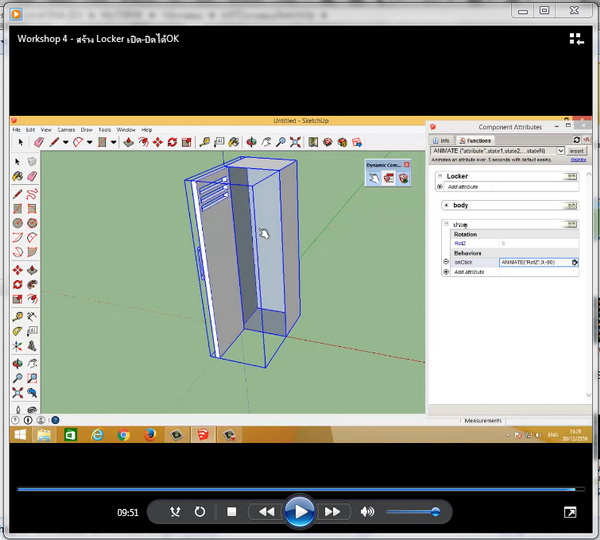Screen dimensions: 600x540
Task: Click the insert button for function
Action: (577, 151)
